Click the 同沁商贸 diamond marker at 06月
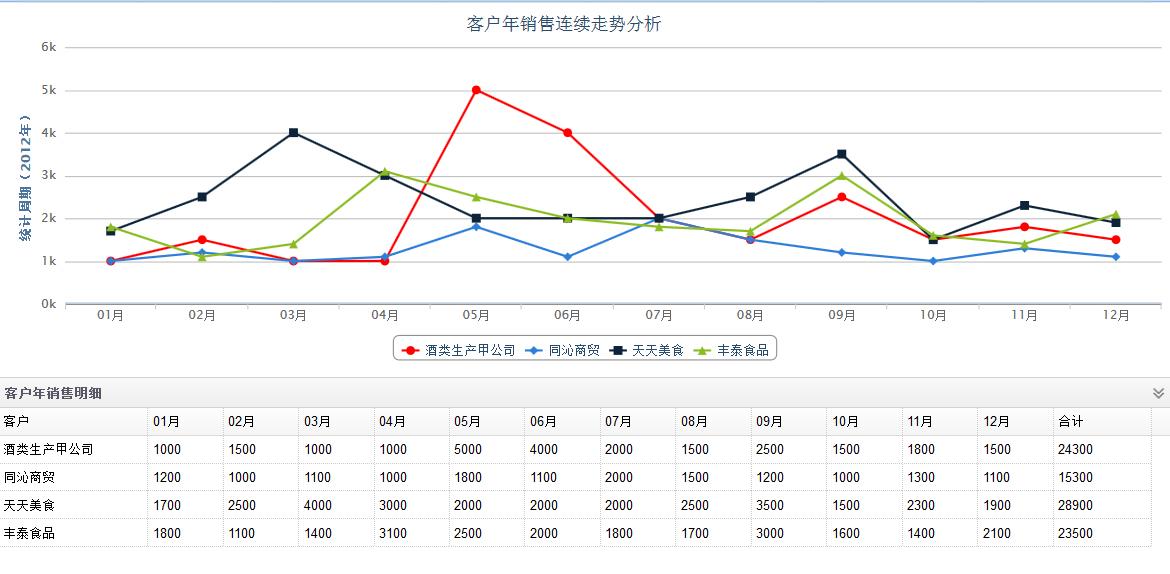1170x574 pixels. click(x=567, y=257)
